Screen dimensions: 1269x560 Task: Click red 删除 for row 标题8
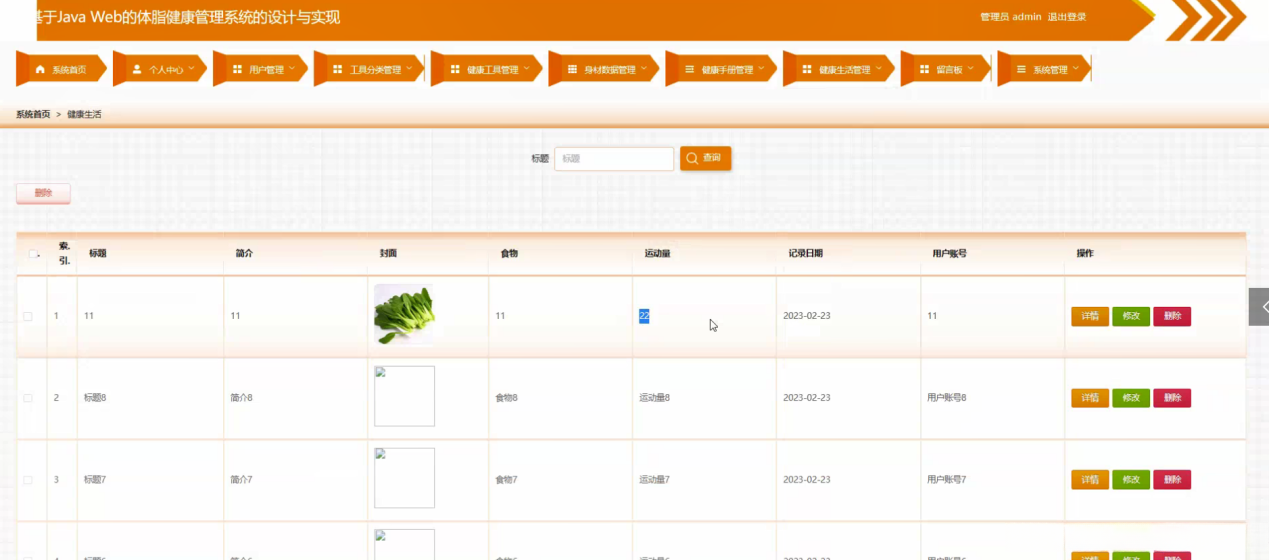pyautogui.click(x=1172, y=398)
